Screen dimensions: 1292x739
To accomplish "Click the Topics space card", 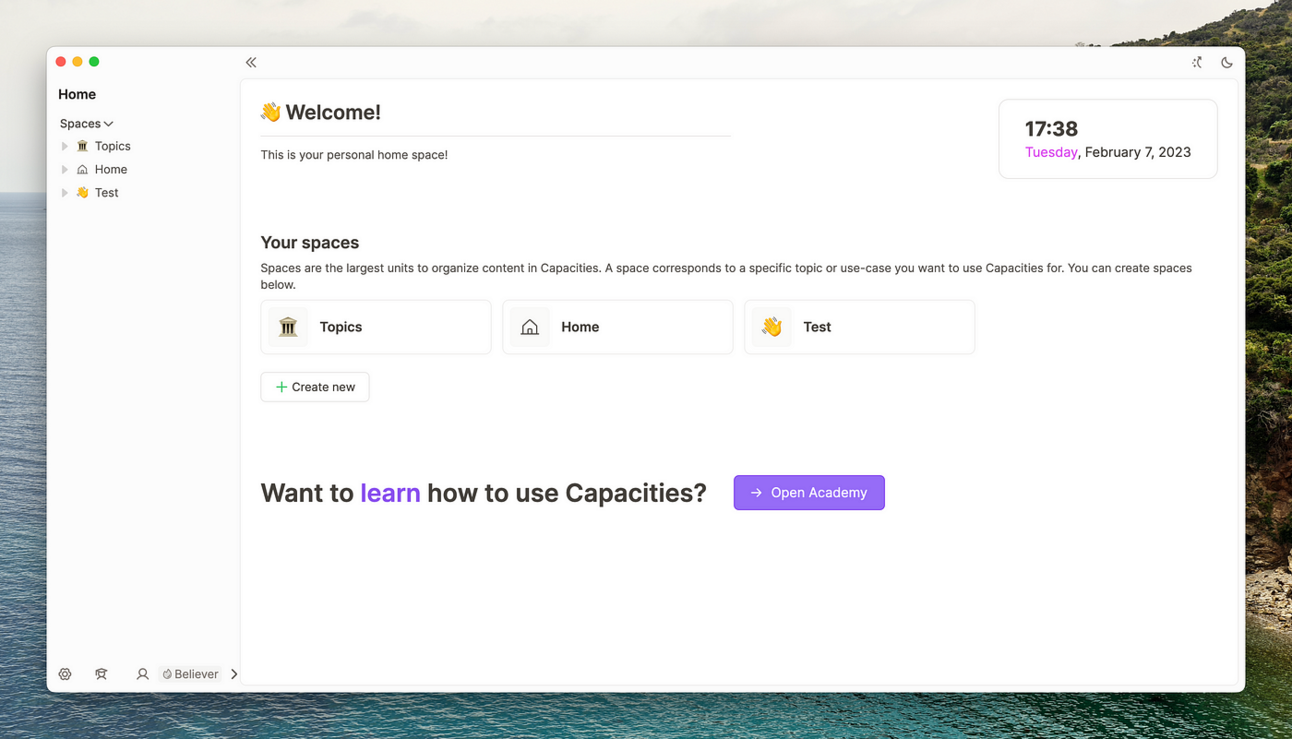I will (375, 326).
